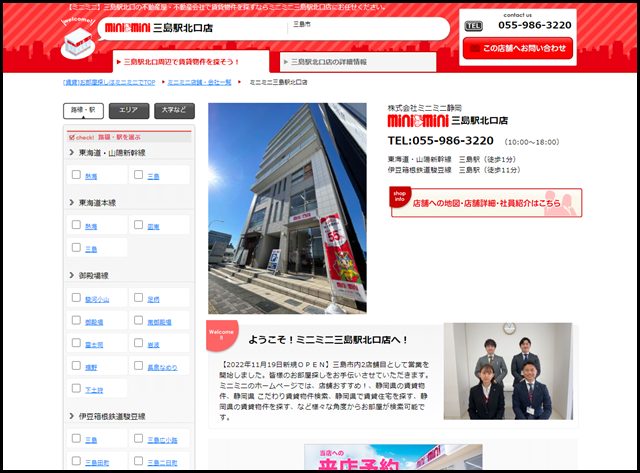Open ミニミニ店舗・会社一覧 breadcrumb link
This screenshot has width=640, height=473.
[199, 82]
